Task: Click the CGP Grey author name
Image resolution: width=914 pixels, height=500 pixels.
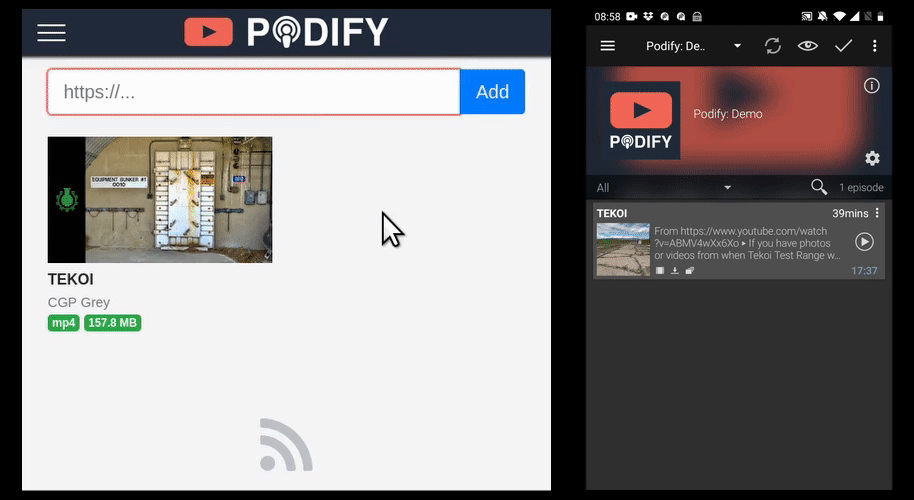Action: click(x=79, y=302)
